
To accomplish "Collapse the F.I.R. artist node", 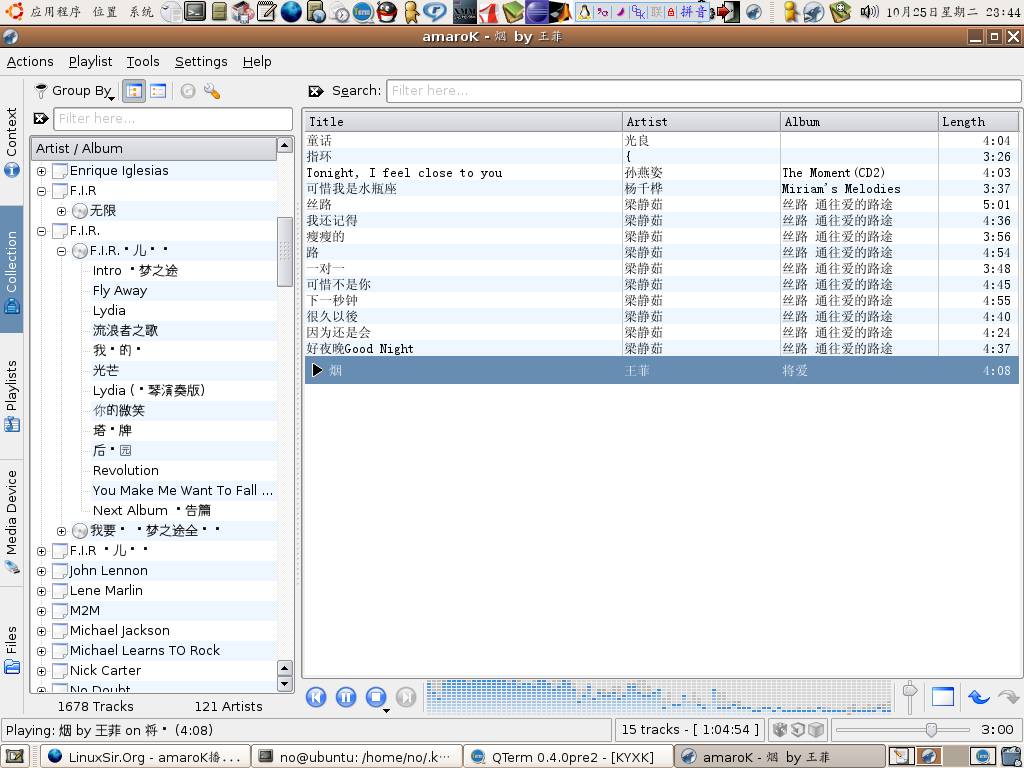I will click(x=41, y=231).
